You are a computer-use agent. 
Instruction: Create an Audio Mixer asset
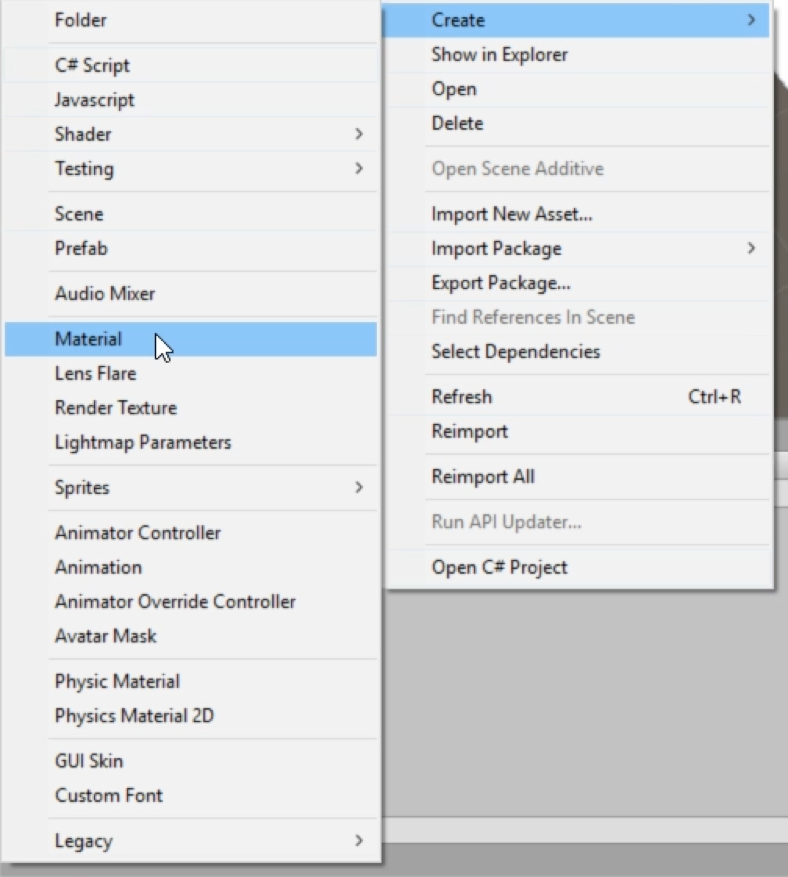tap(191, 294)
